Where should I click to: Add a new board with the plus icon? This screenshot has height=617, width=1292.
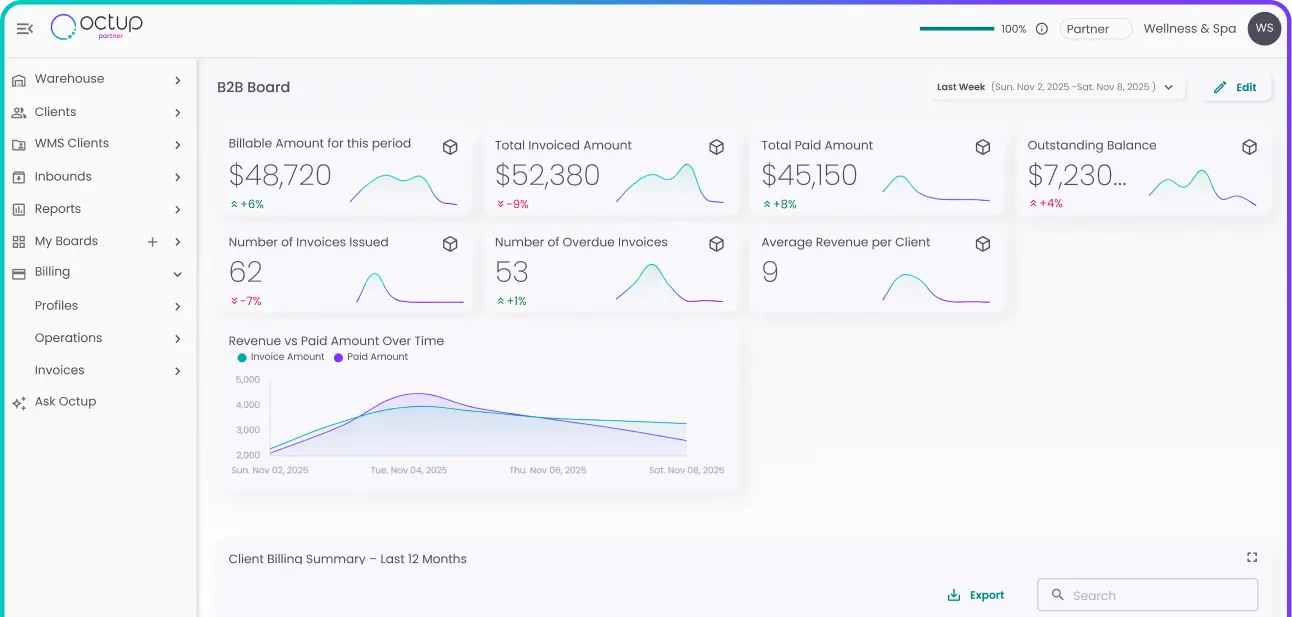tap(151, 240)
